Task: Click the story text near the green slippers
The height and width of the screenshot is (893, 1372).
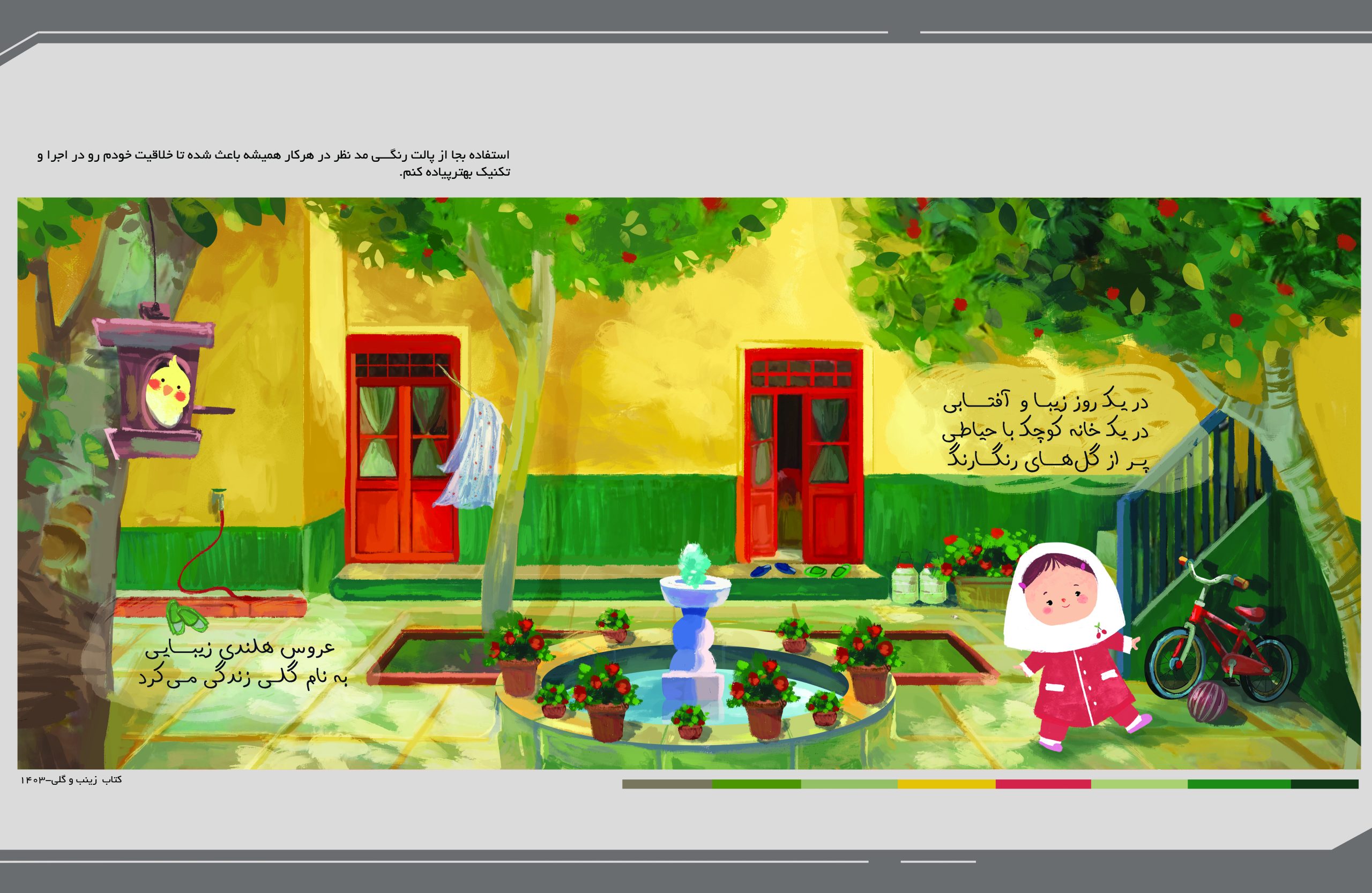Action: tap(243, 663)
